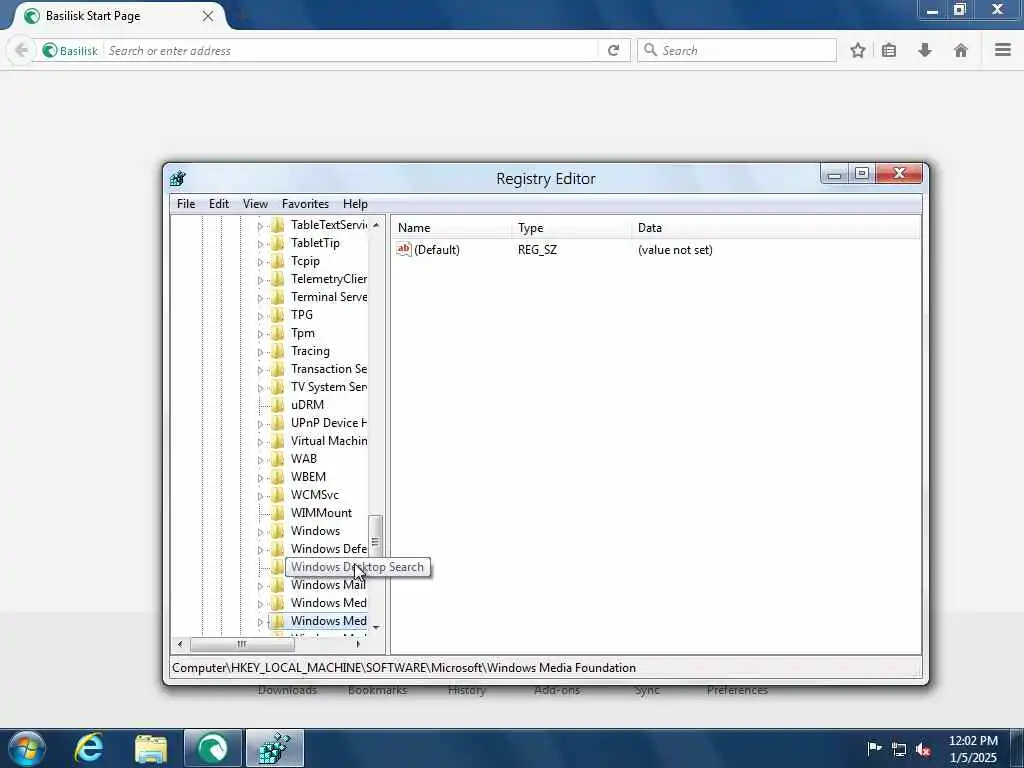Open the network tray icon
Image resolution: width=1024 pixels, height=768 pixels.
click(x=899, y=750)
